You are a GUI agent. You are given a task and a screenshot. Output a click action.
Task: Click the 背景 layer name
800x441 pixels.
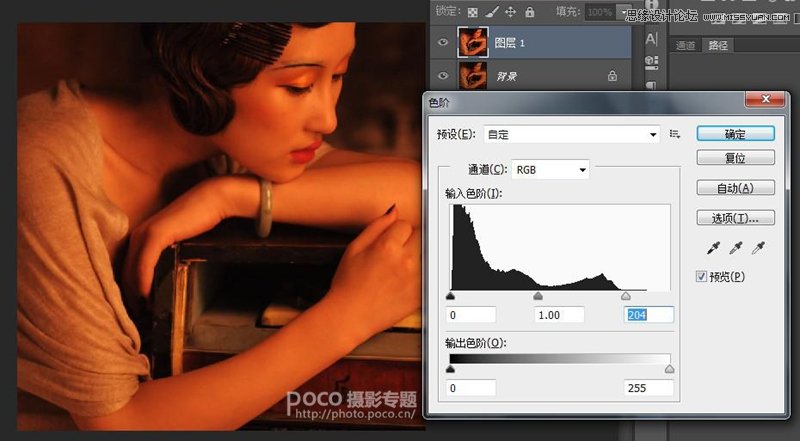click(x=506, y=77)
